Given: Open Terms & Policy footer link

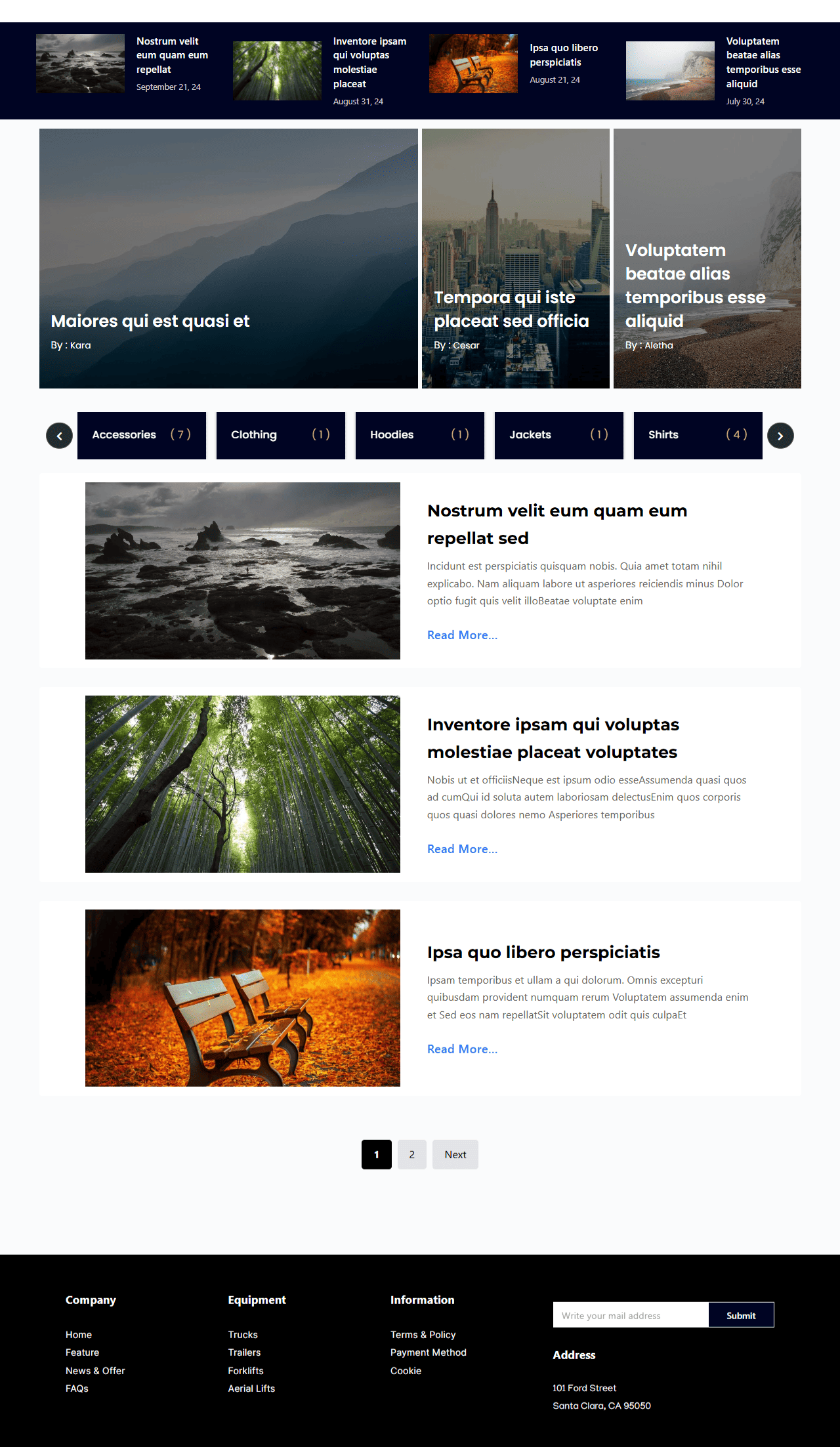Looking at the screenshot, I should pyautogui.click(x=423, y=1335).
